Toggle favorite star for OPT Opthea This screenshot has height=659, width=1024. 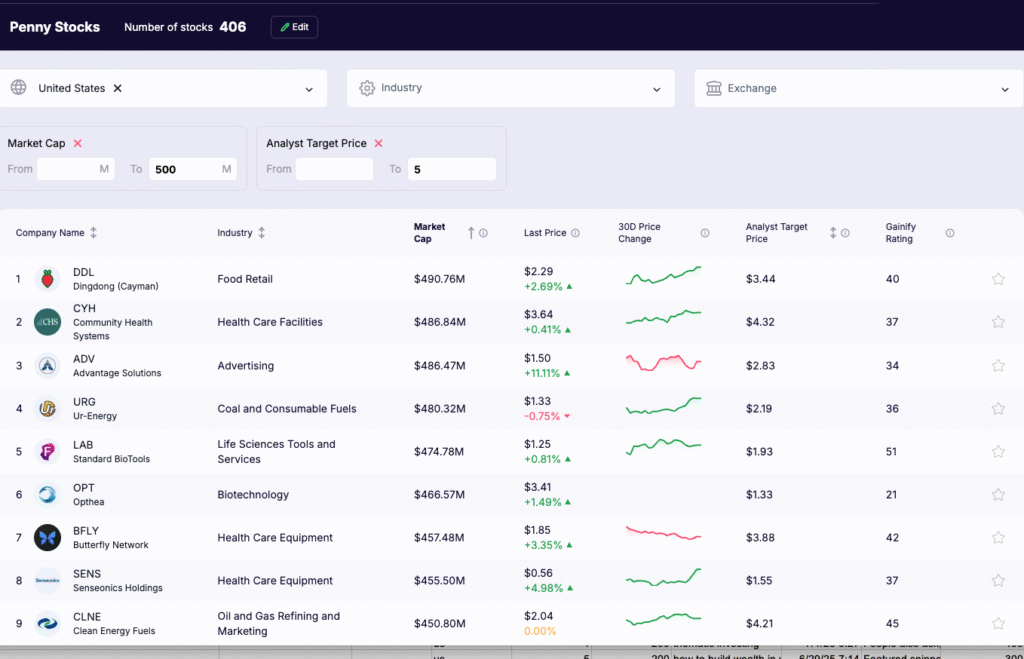(998, 494)
